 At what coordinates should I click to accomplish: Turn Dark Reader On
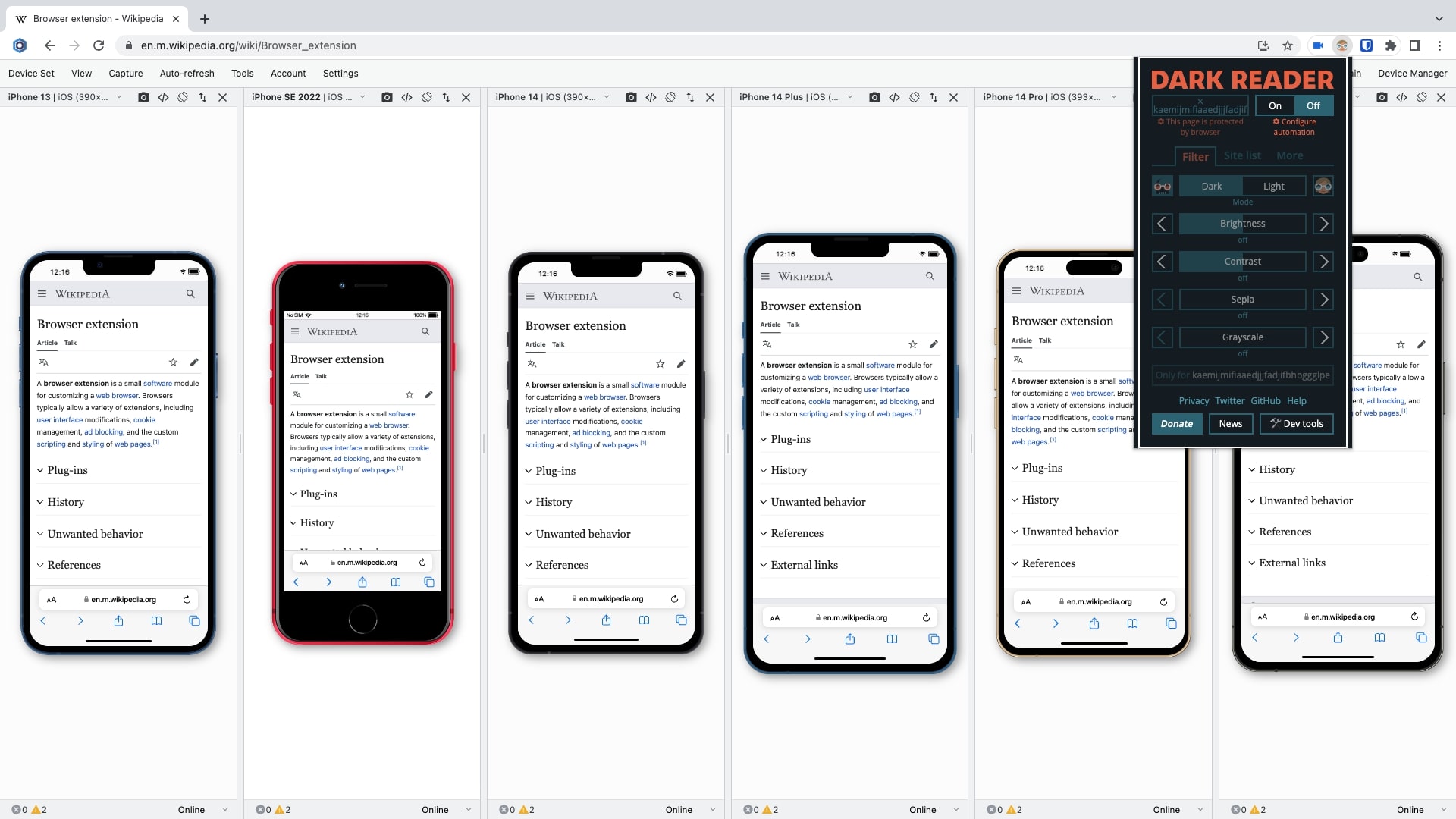[1276, 105]
